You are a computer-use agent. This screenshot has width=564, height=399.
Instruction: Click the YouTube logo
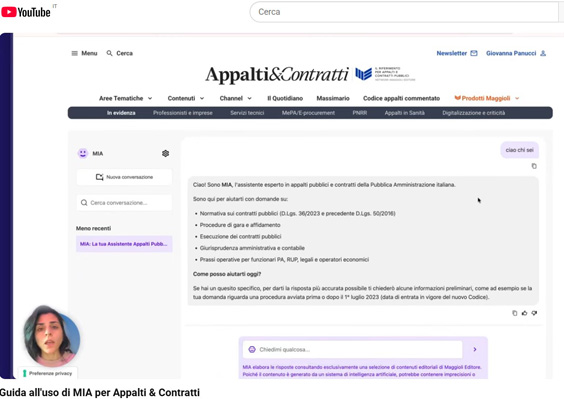26,12
